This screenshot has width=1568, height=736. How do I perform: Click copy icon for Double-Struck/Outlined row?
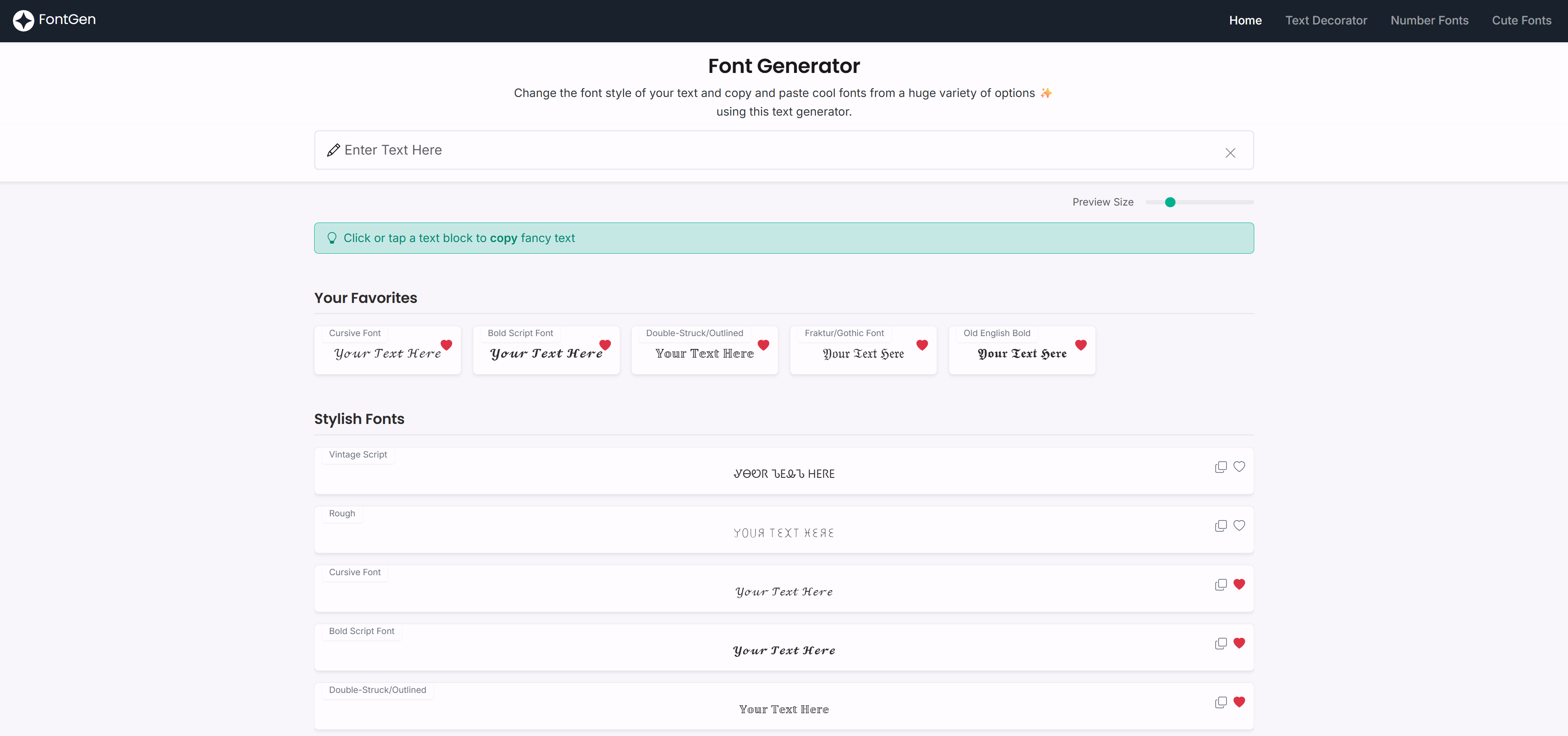[1220, 702]
